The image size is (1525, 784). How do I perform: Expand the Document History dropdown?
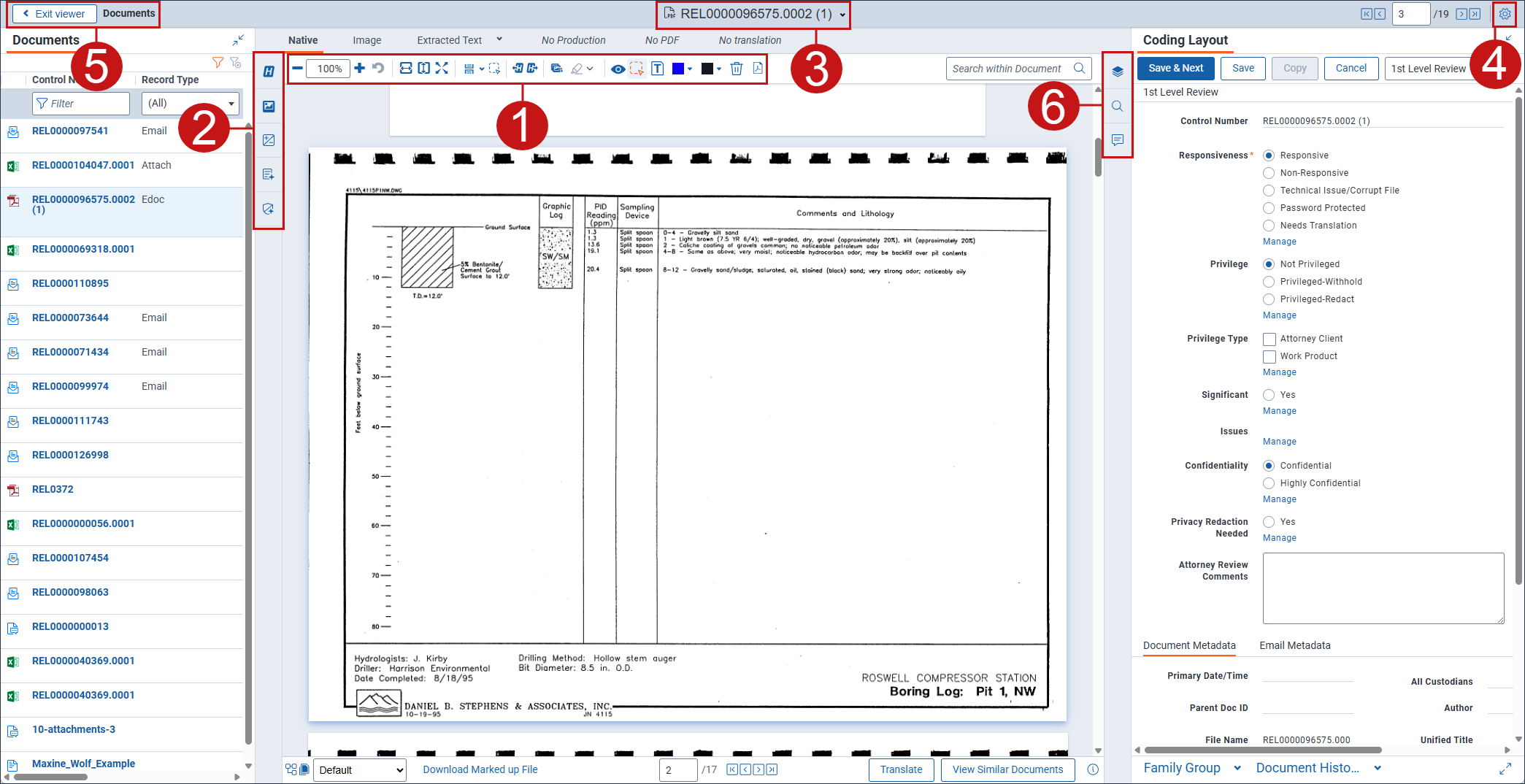pos(1378,768)
